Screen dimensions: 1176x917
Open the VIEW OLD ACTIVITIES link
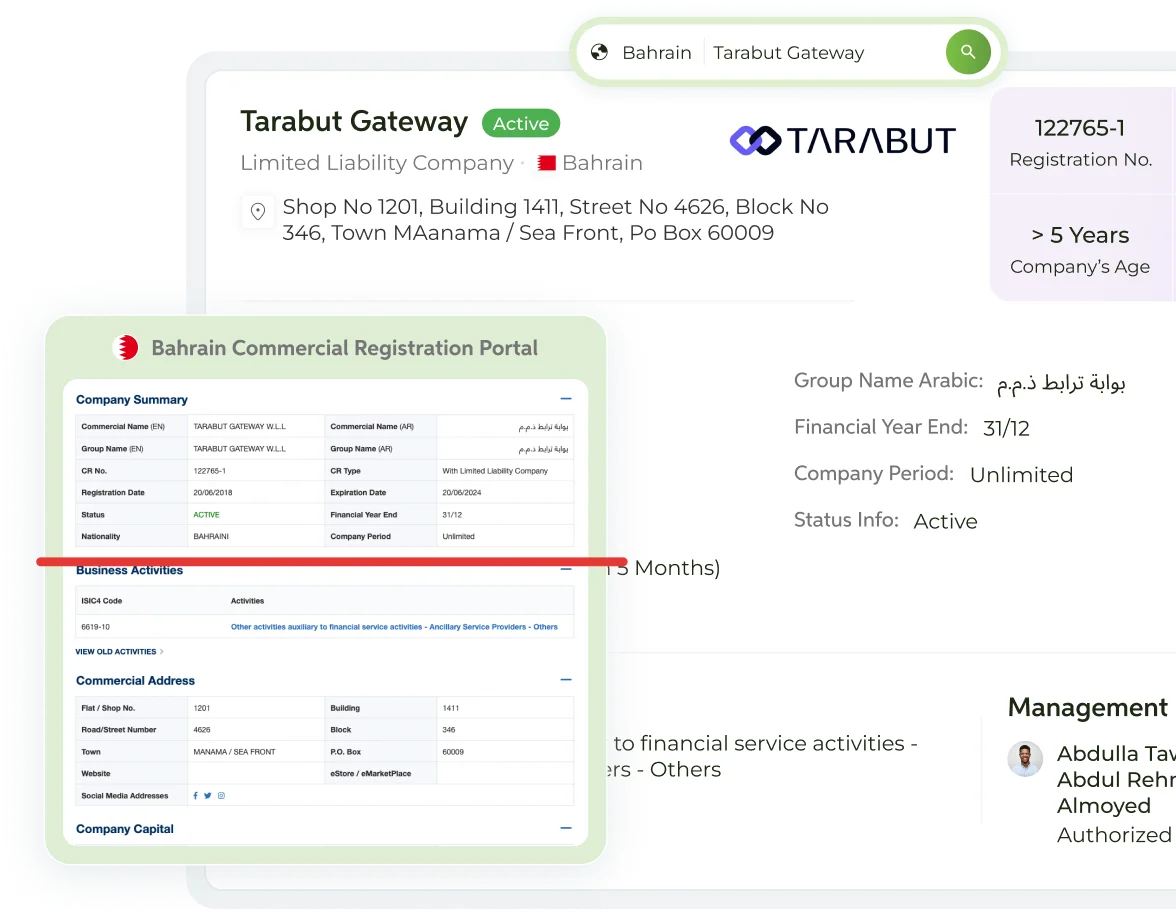pos(119,652)
